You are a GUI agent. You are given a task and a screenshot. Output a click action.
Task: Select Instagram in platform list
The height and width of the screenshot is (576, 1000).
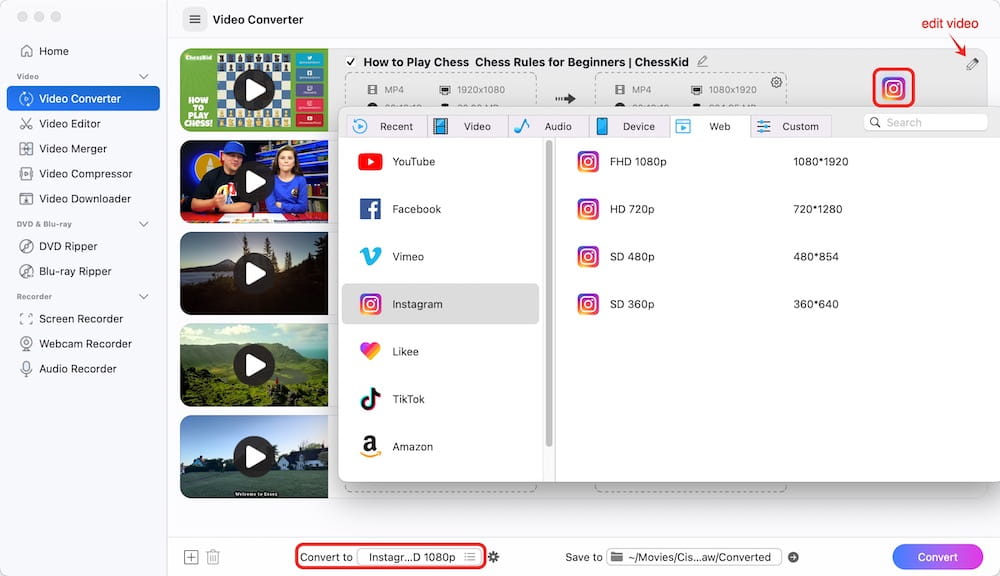click(x=440, y=304)
